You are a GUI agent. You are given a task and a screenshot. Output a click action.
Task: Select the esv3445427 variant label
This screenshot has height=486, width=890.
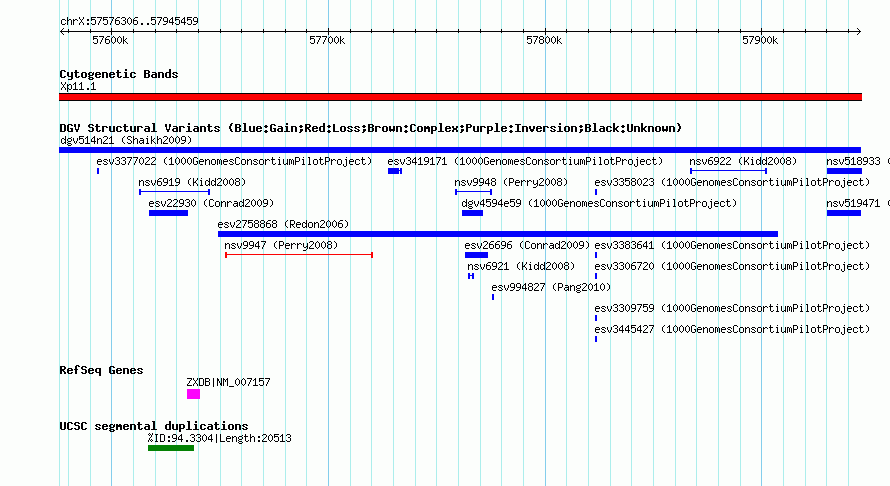(732, 329)
